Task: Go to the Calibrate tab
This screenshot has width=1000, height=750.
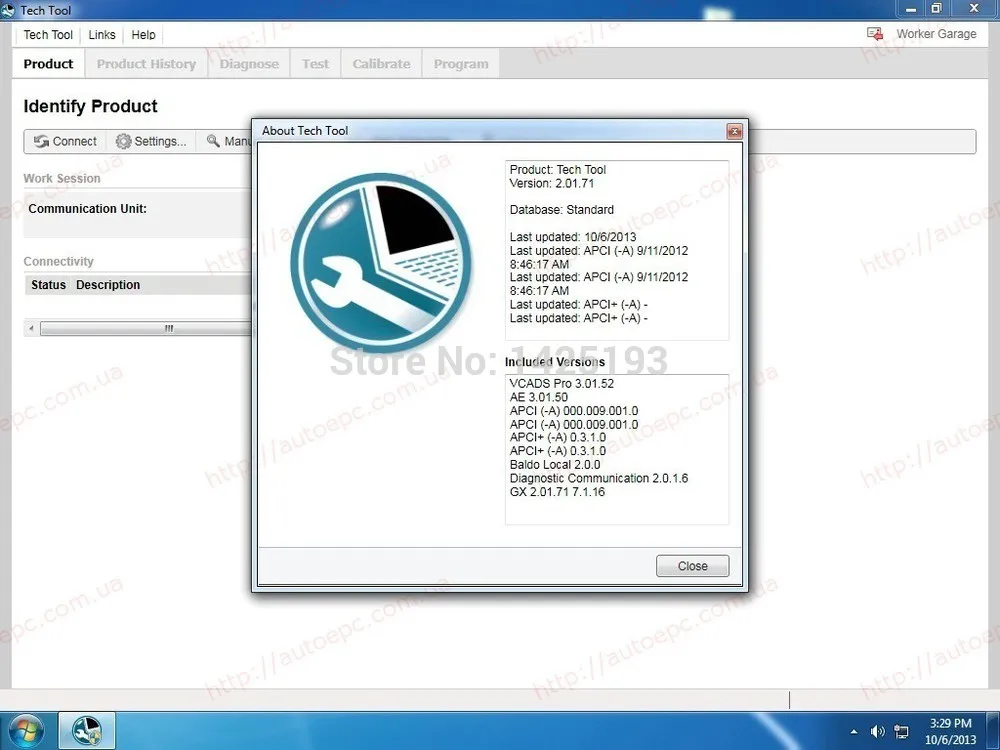Action: (x=381, y=64)
